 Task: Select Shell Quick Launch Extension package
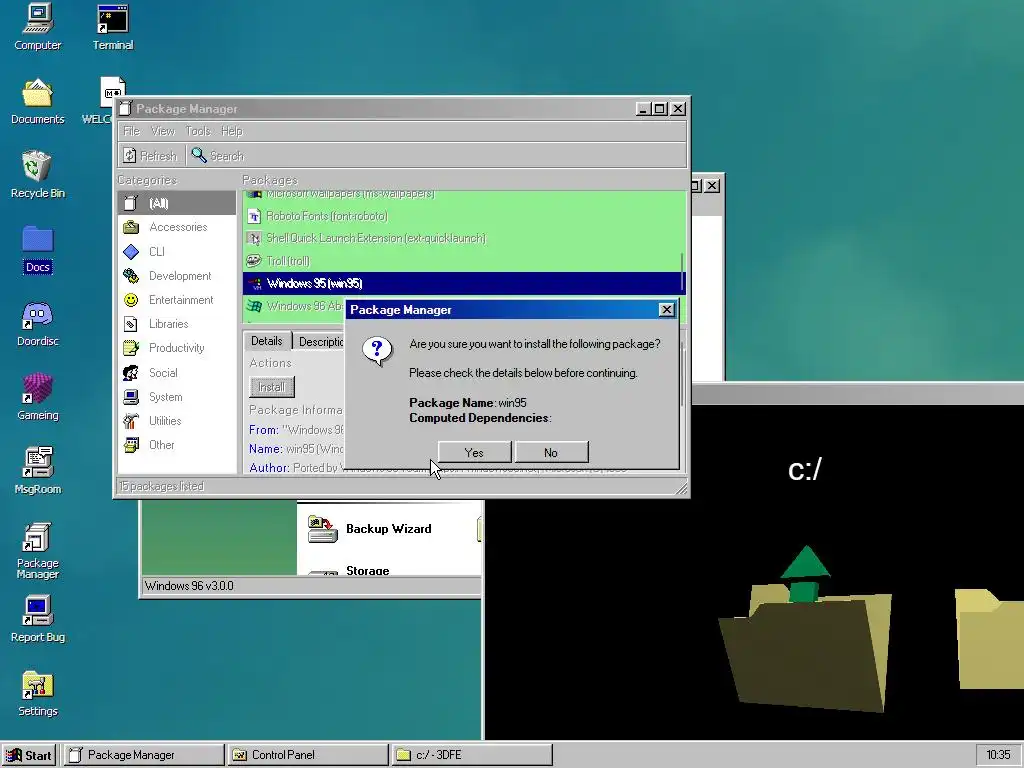pos(462,238)
